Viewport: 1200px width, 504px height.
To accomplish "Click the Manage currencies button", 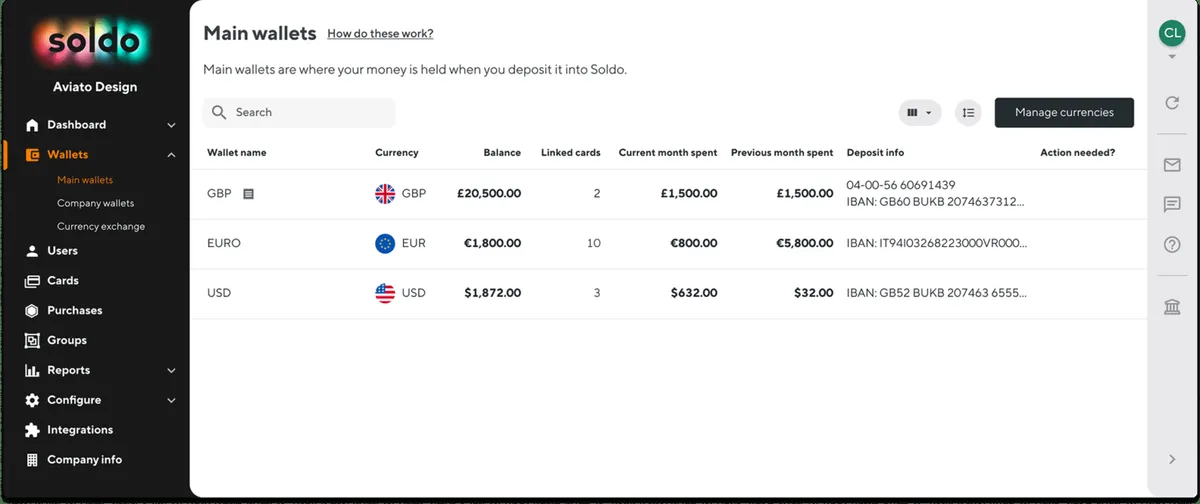I will click(x=1064, y=113).
